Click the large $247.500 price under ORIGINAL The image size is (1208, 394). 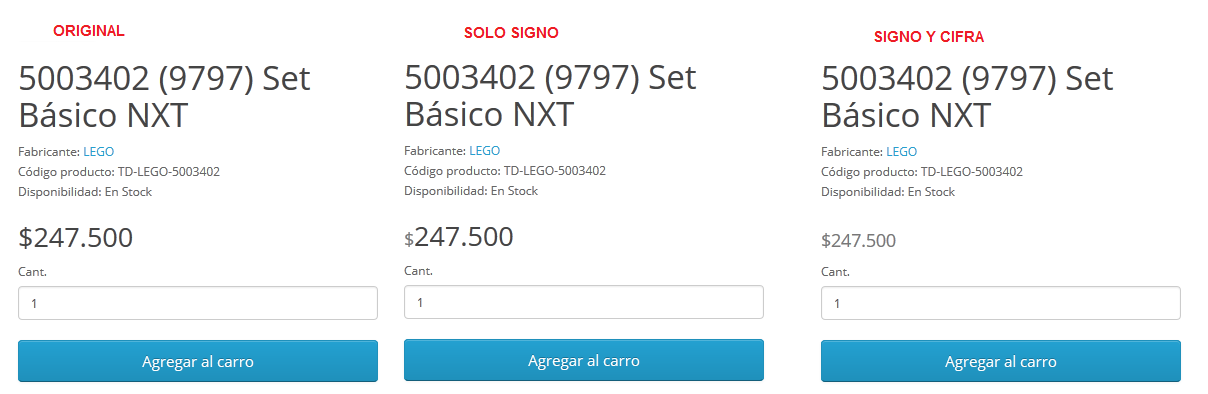[76, 238]
